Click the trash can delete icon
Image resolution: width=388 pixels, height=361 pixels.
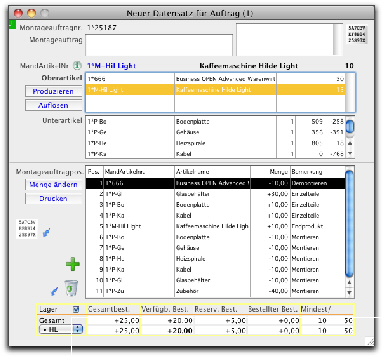(x=71, y=288)
